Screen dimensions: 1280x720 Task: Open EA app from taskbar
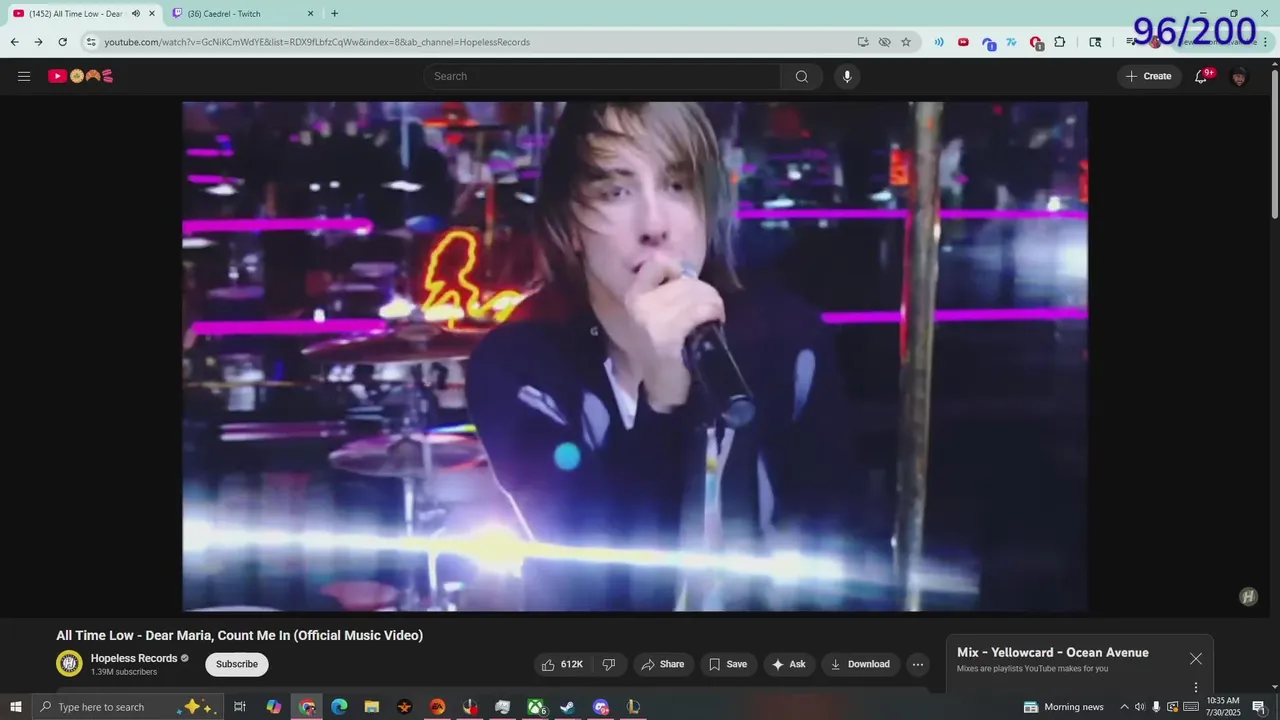pos(437,707)
